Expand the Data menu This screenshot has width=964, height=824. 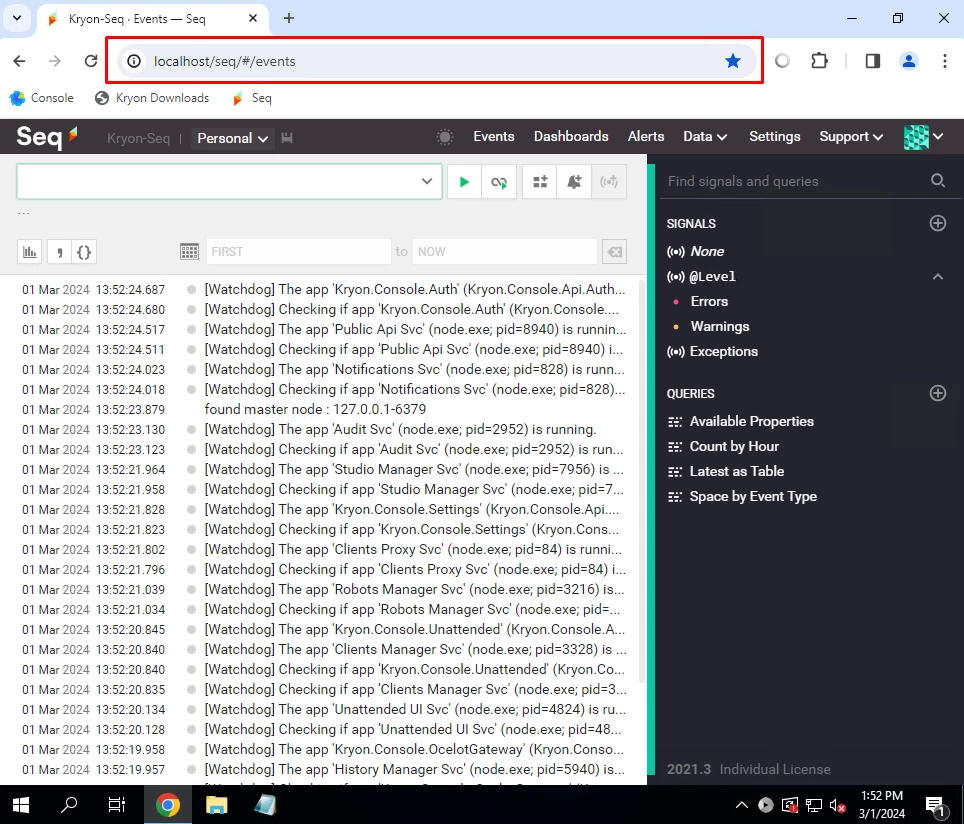pyautogui.click(x=705, y=137)
